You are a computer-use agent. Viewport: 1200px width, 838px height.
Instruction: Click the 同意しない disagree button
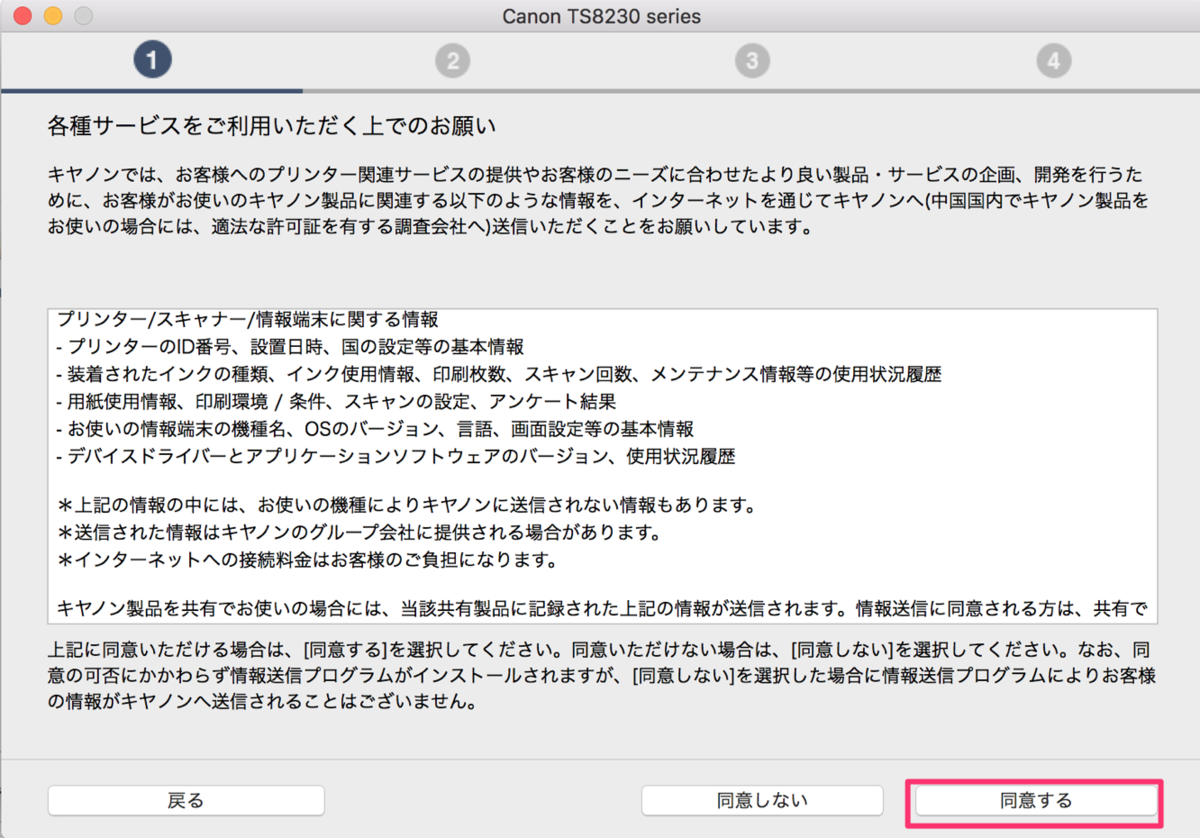pos(762,800)
